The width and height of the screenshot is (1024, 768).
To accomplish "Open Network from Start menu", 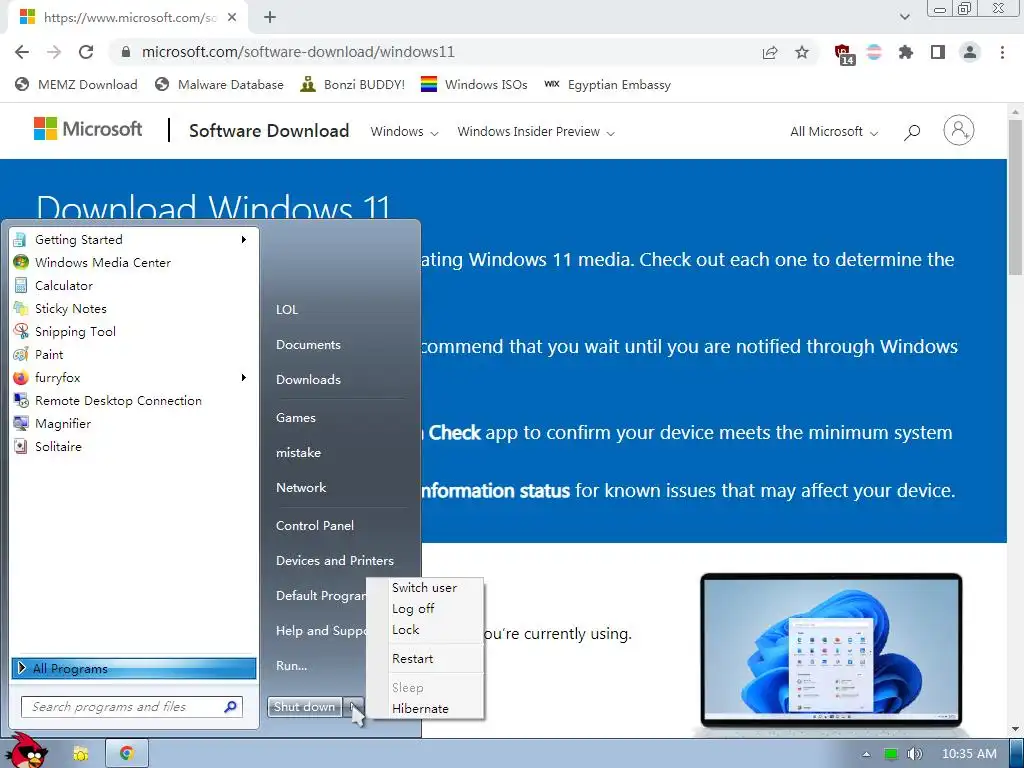I will pos(300,488).
